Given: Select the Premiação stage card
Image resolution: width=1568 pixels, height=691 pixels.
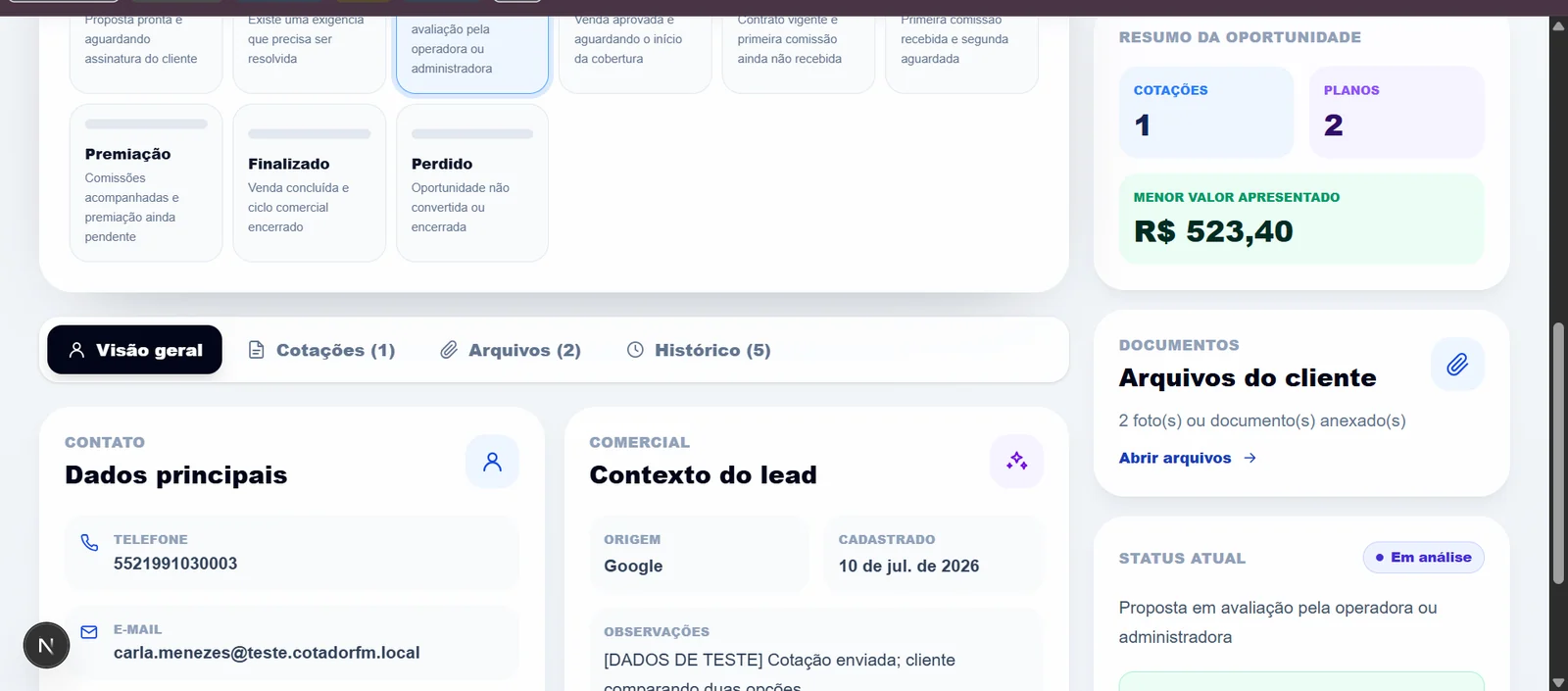Looking at the screenshot, I should [x=146, y=183].
